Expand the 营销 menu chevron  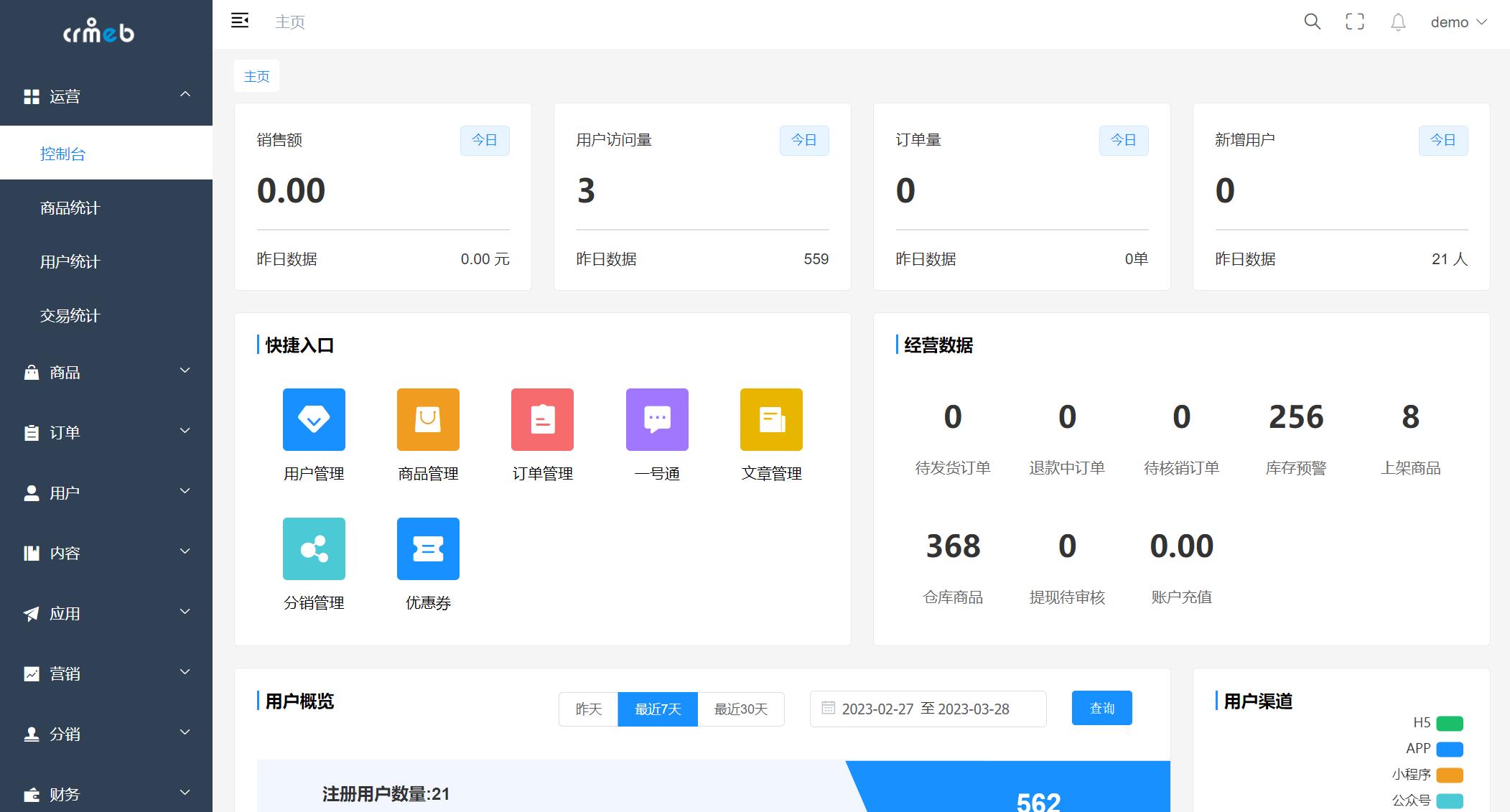(185, 672)
